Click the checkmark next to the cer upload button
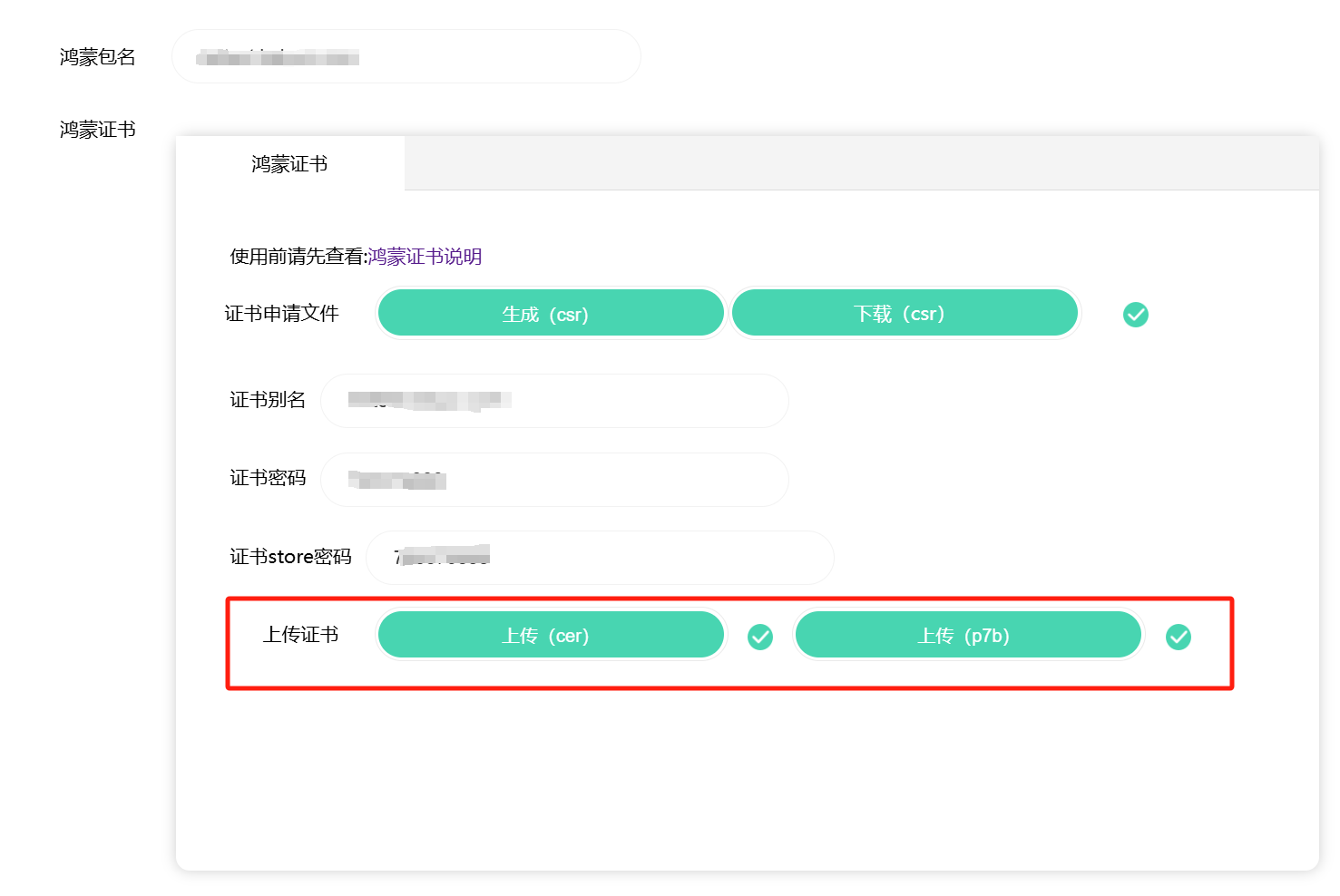Image resolution: width=1340 pixels, height=896 pixels. click(x=760, y=638)
